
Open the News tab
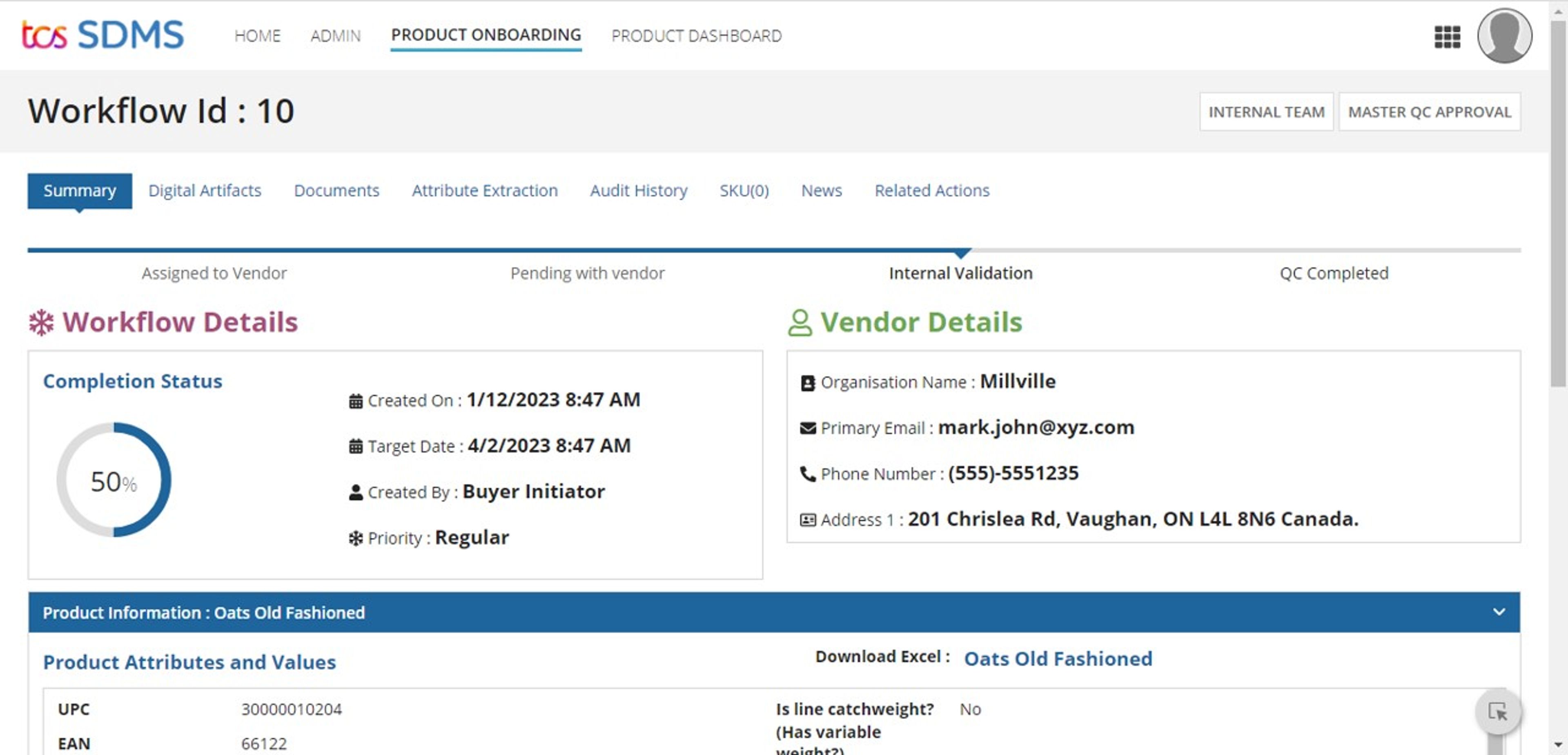pyautogui.click(x=821, y=190)
